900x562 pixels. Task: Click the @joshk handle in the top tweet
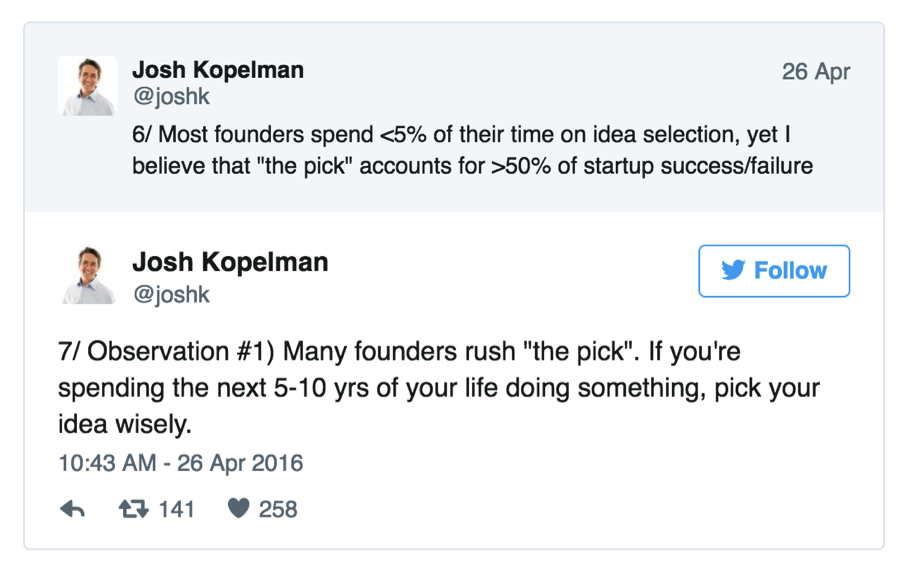click(170, 98)
